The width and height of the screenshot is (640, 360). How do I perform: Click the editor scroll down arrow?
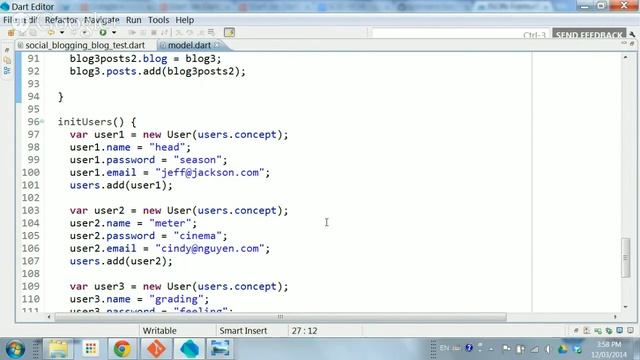[626, 307]
